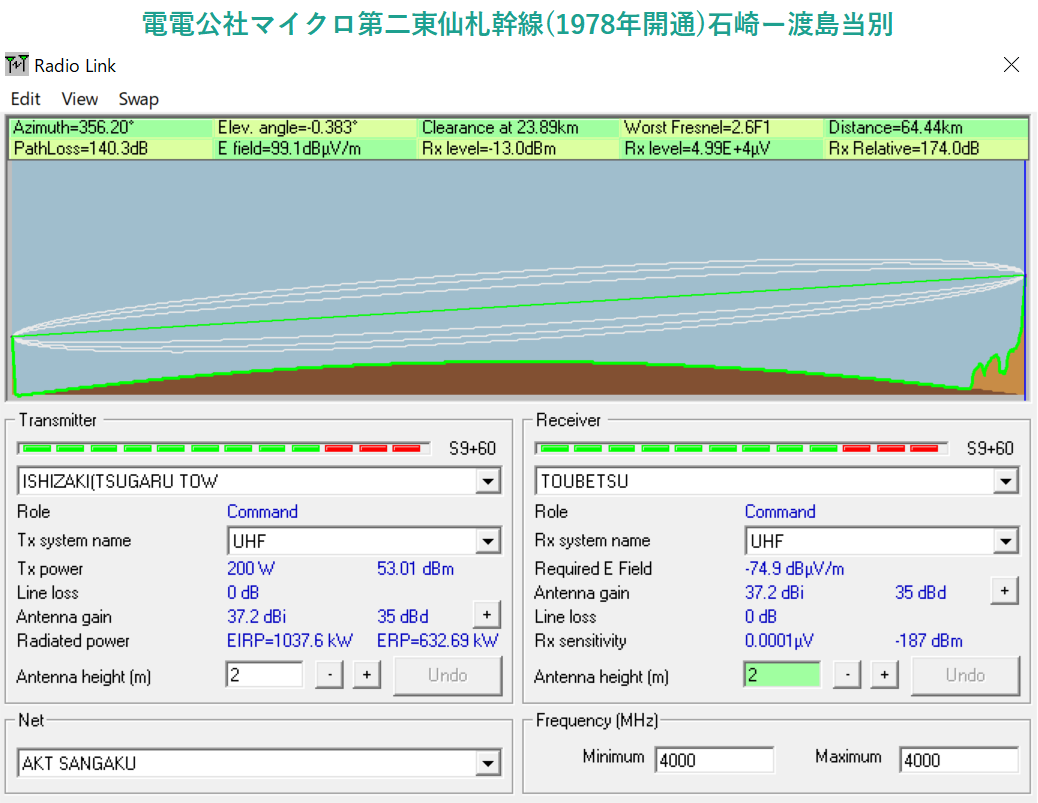1038x803 pixels.
Task: Click the Radio Link window icon
Action: click(17, 65)
